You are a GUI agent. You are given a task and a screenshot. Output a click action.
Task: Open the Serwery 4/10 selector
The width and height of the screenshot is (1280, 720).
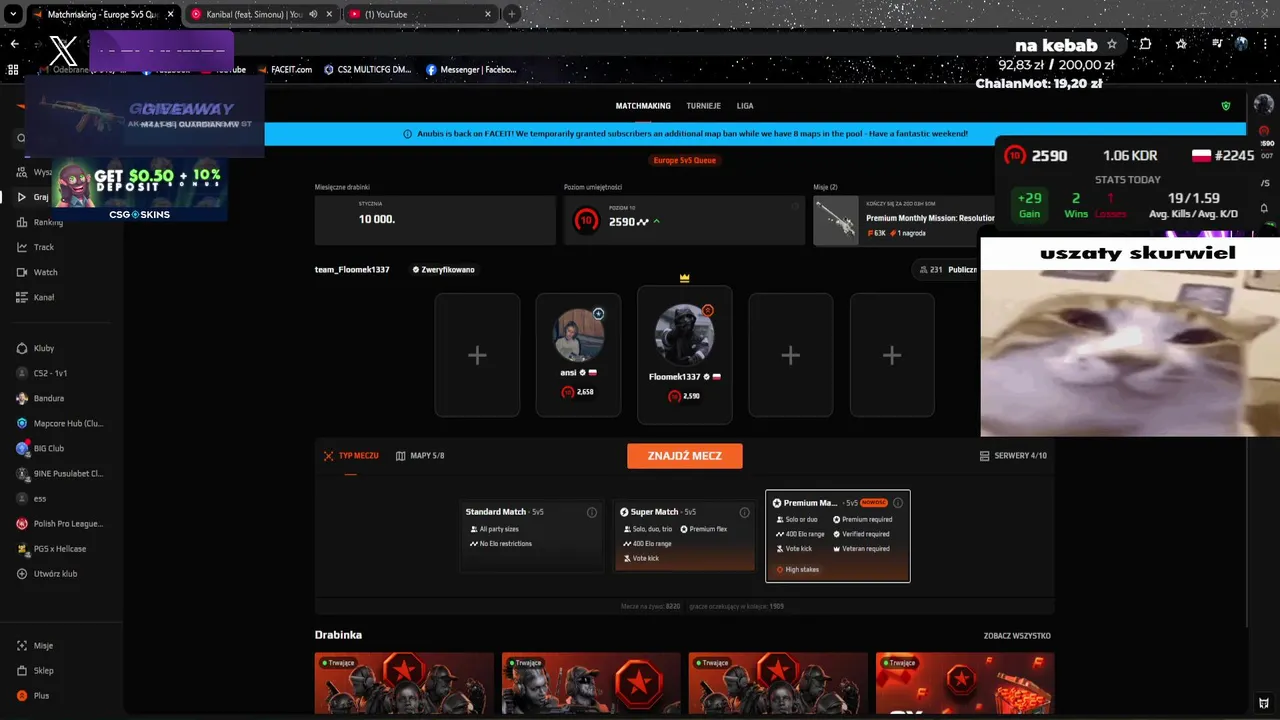tap(1014, 456)
